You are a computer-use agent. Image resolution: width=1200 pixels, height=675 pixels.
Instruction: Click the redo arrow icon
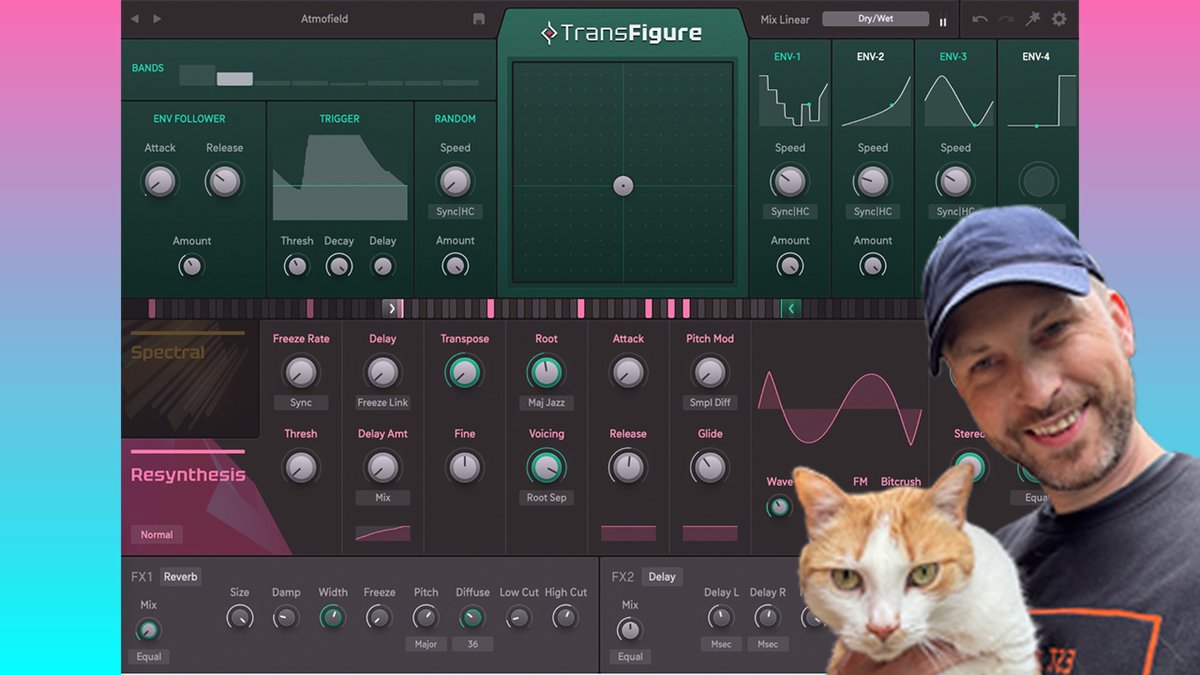[1006, 19]
